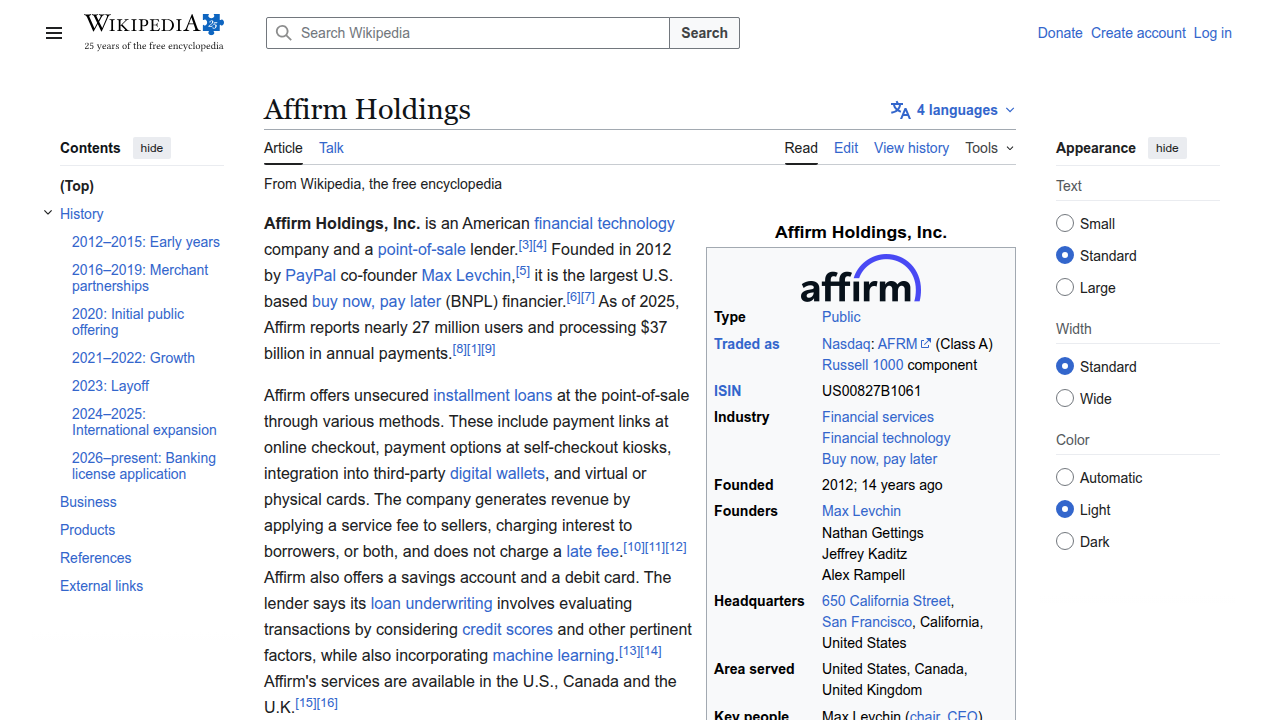1280x720 pixels.
Task: Go to References section in contents
Action: [96, 558]
